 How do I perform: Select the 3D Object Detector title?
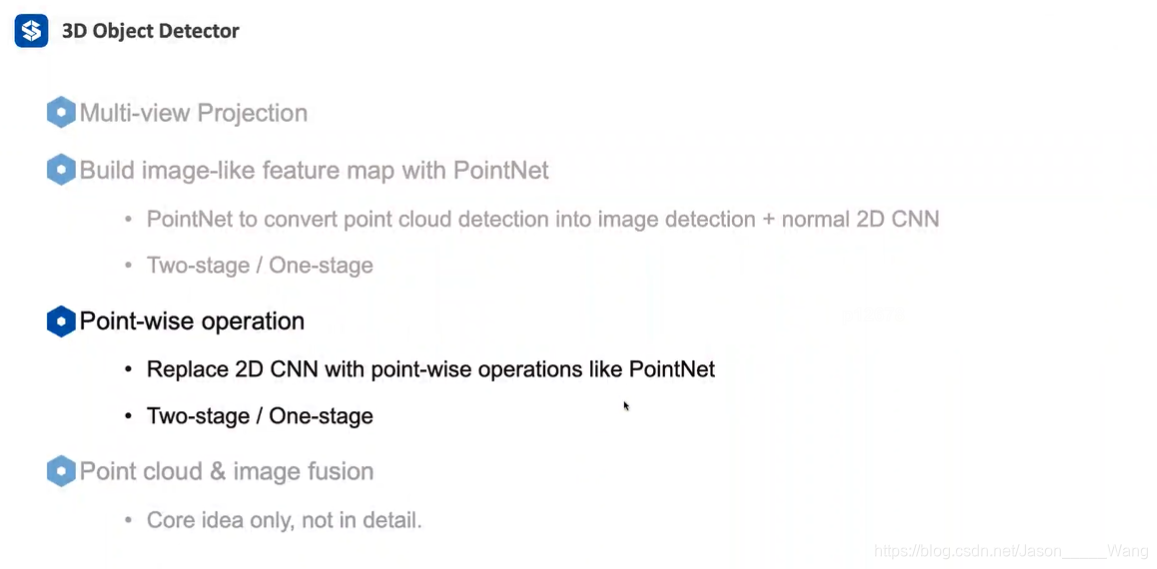[x=151, y=31]
